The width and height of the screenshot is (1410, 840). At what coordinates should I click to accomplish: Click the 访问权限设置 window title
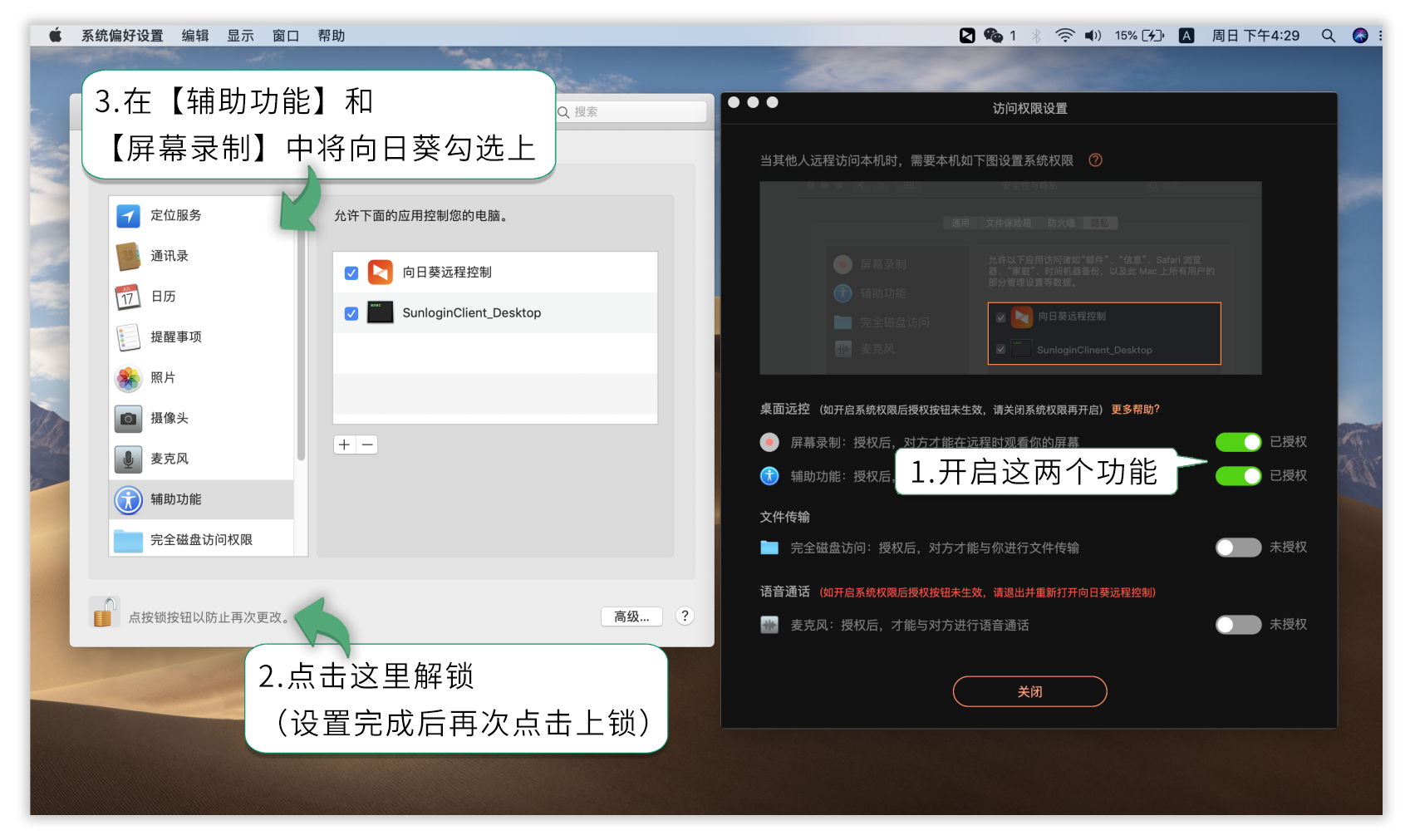(x=1029, y=108)
